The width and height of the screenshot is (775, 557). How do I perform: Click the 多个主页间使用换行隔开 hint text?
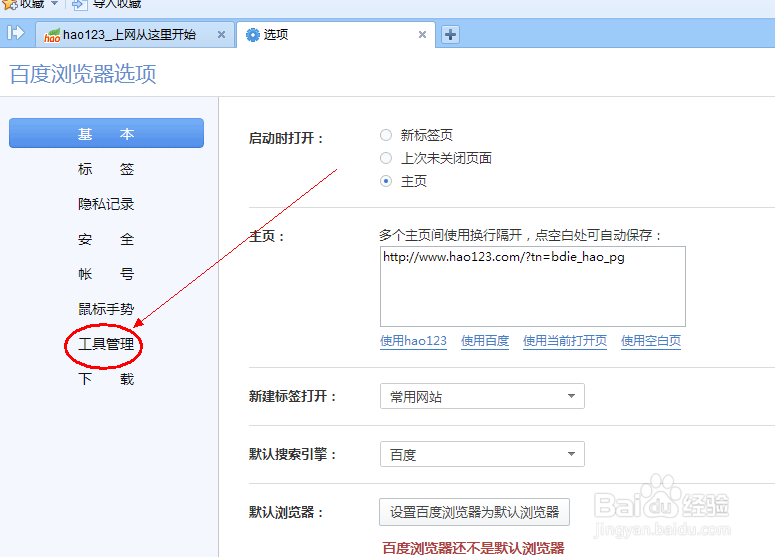click(520, 235)
